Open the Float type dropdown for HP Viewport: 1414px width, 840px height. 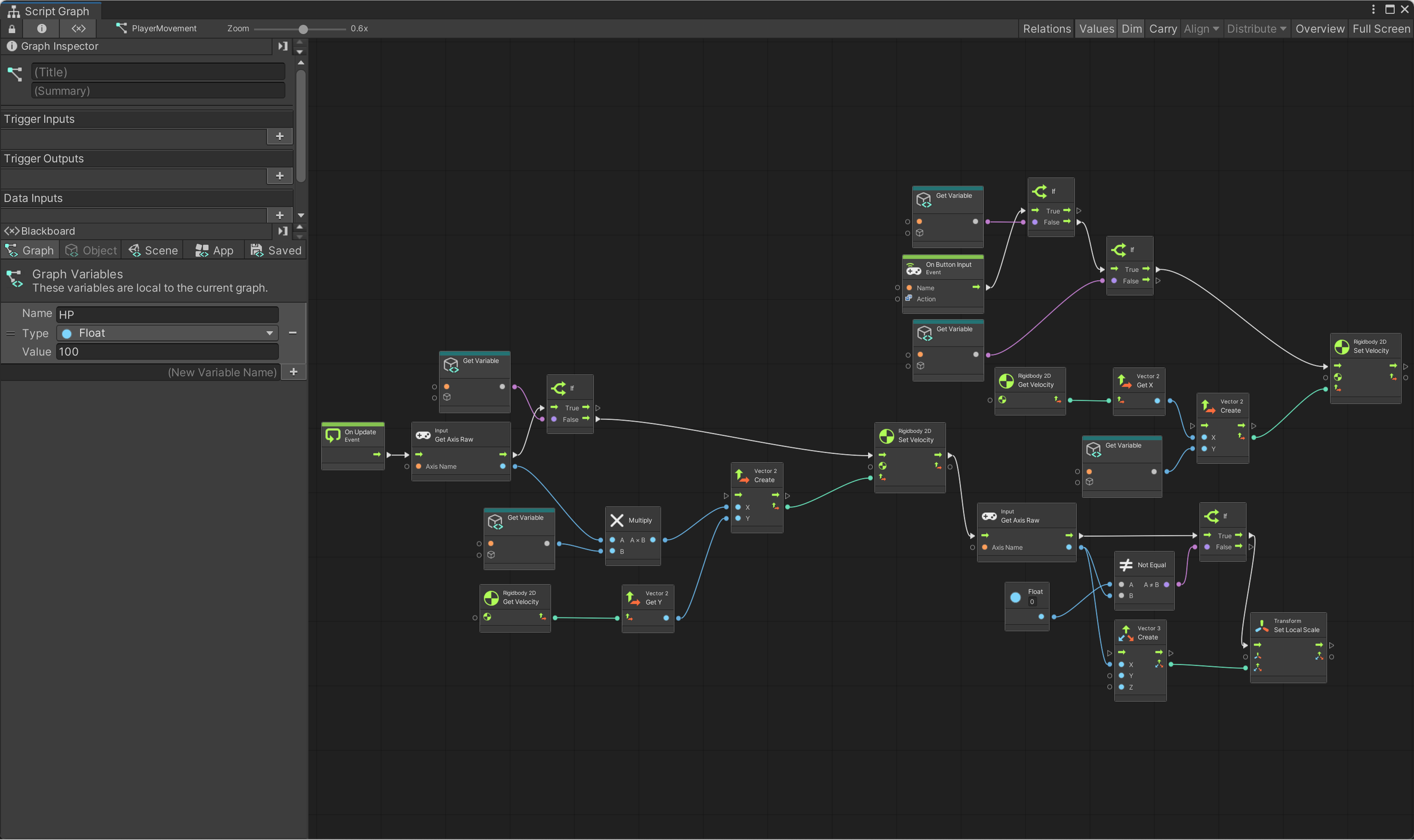coord(167,334)
